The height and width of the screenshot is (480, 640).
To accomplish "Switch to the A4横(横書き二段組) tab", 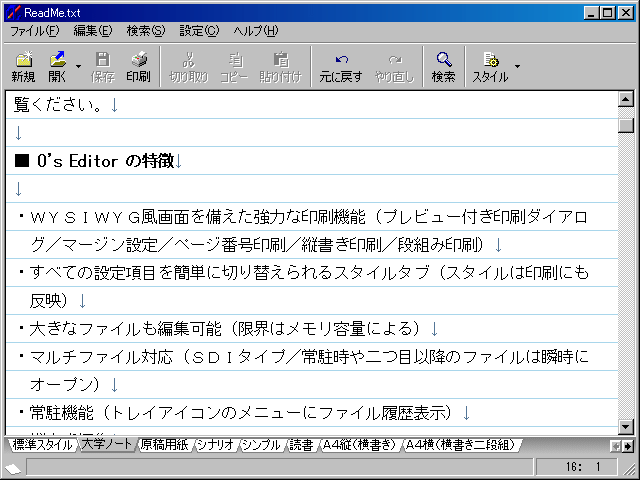I will click(x=460, y=445).
